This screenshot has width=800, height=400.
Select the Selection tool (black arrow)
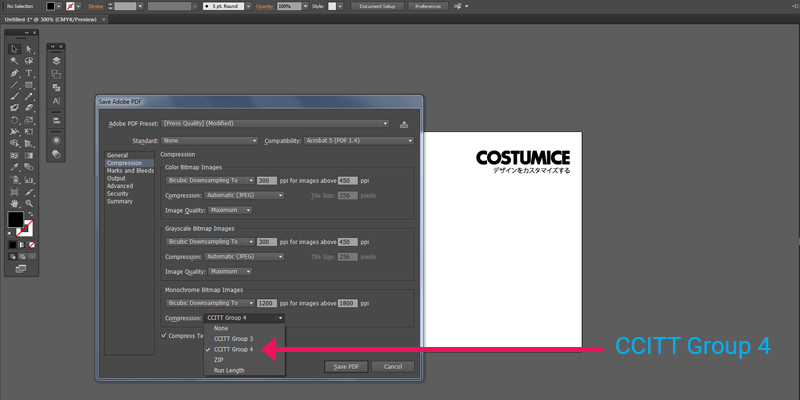pyautogui.click(x=15, y=49)
